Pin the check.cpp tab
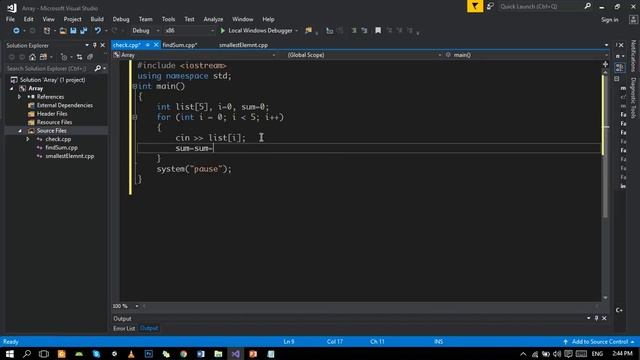Viewport: 640px width, 360px height. click(147, 45)
